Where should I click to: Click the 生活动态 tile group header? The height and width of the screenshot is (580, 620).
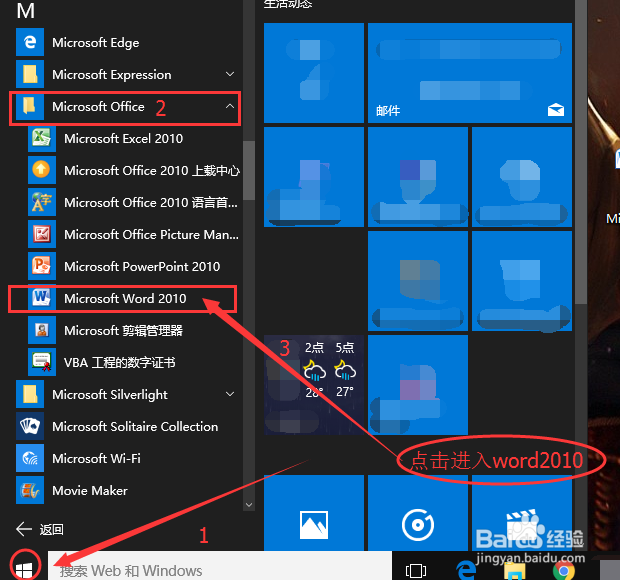tap(288, 4)
